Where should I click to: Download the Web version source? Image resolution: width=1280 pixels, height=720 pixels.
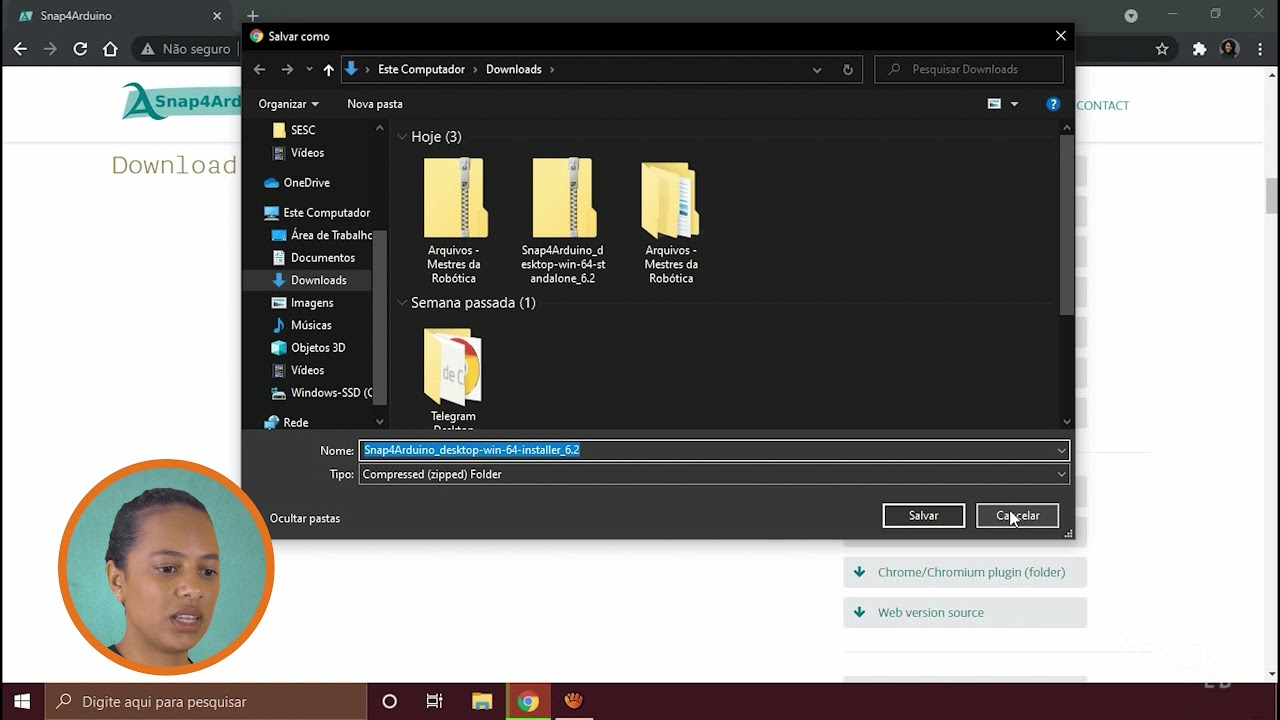click(x=965, y=612)
